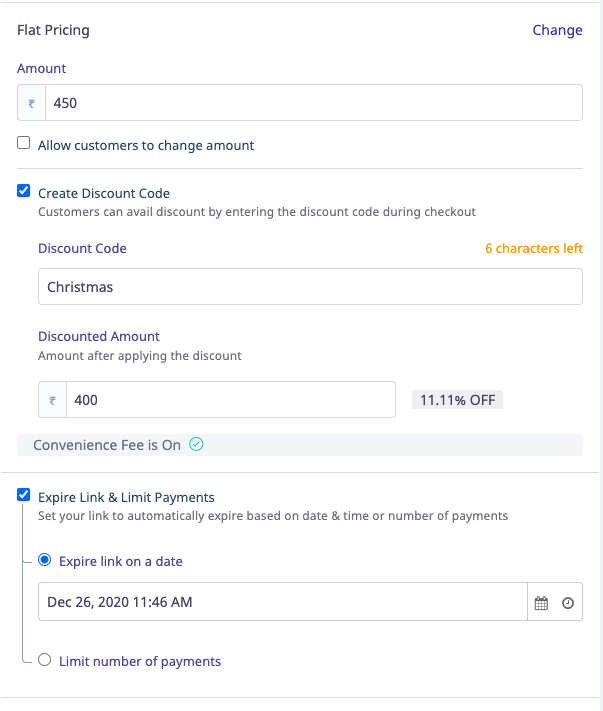This screenshot has height=711, width=603.
Task: Toggle Expire Link & Limit Payments checkbox
Action: pos(24,496)
